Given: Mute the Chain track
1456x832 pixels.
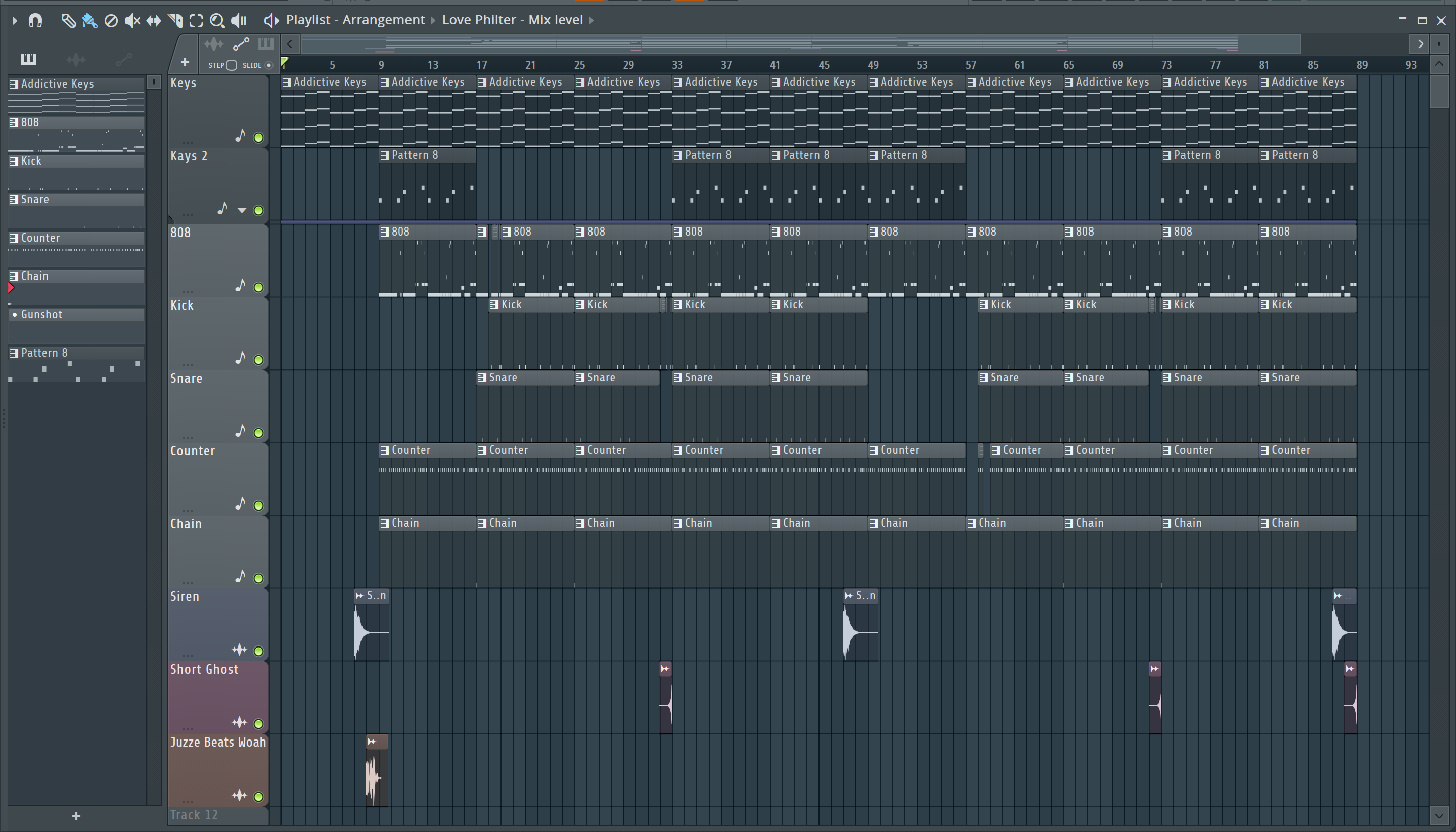Looking at the screenshot, I should click(258, 579).
